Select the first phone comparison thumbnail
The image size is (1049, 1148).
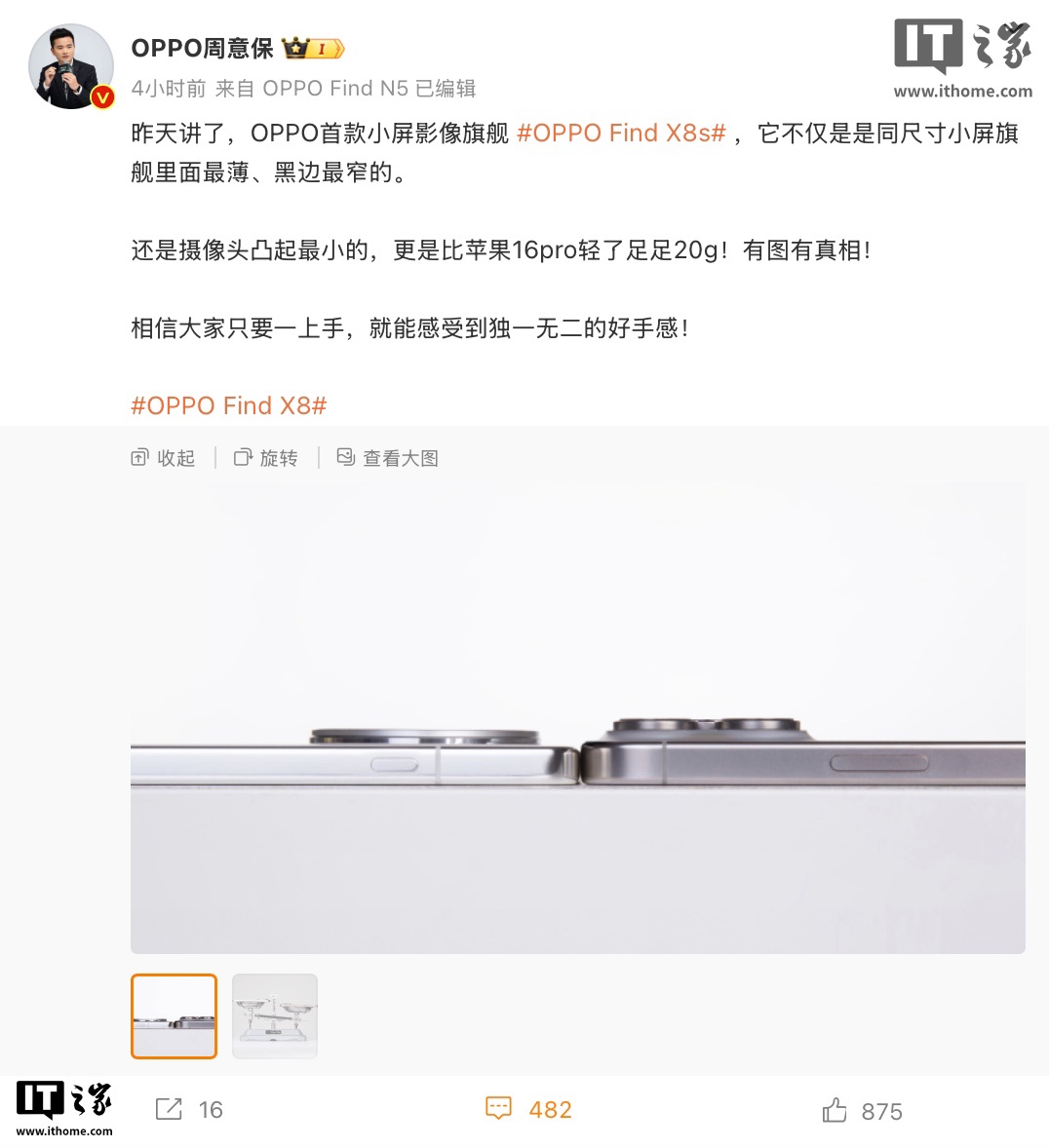point(174,1016)
